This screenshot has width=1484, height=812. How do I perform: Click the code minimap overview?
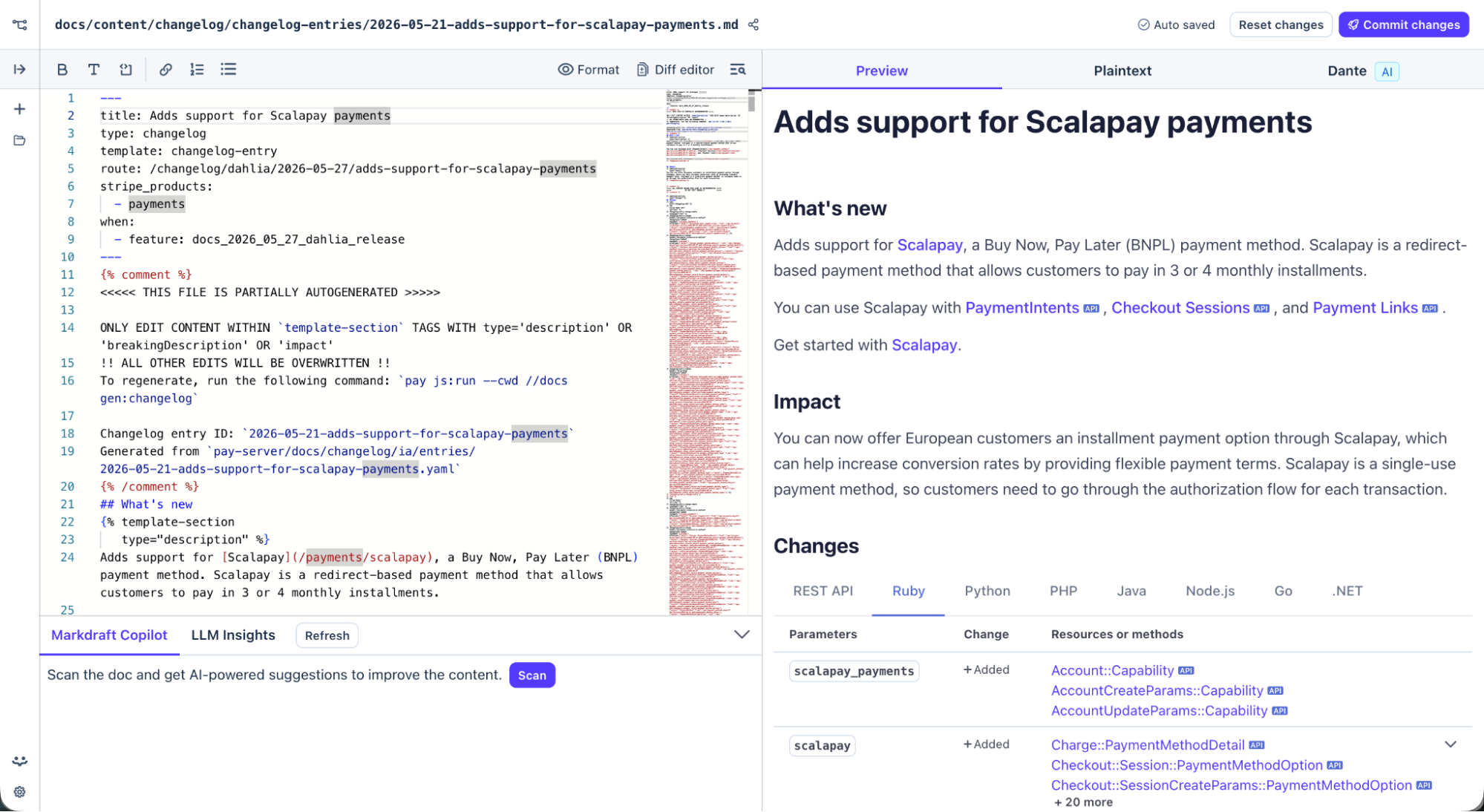click(x=707, y=353)
